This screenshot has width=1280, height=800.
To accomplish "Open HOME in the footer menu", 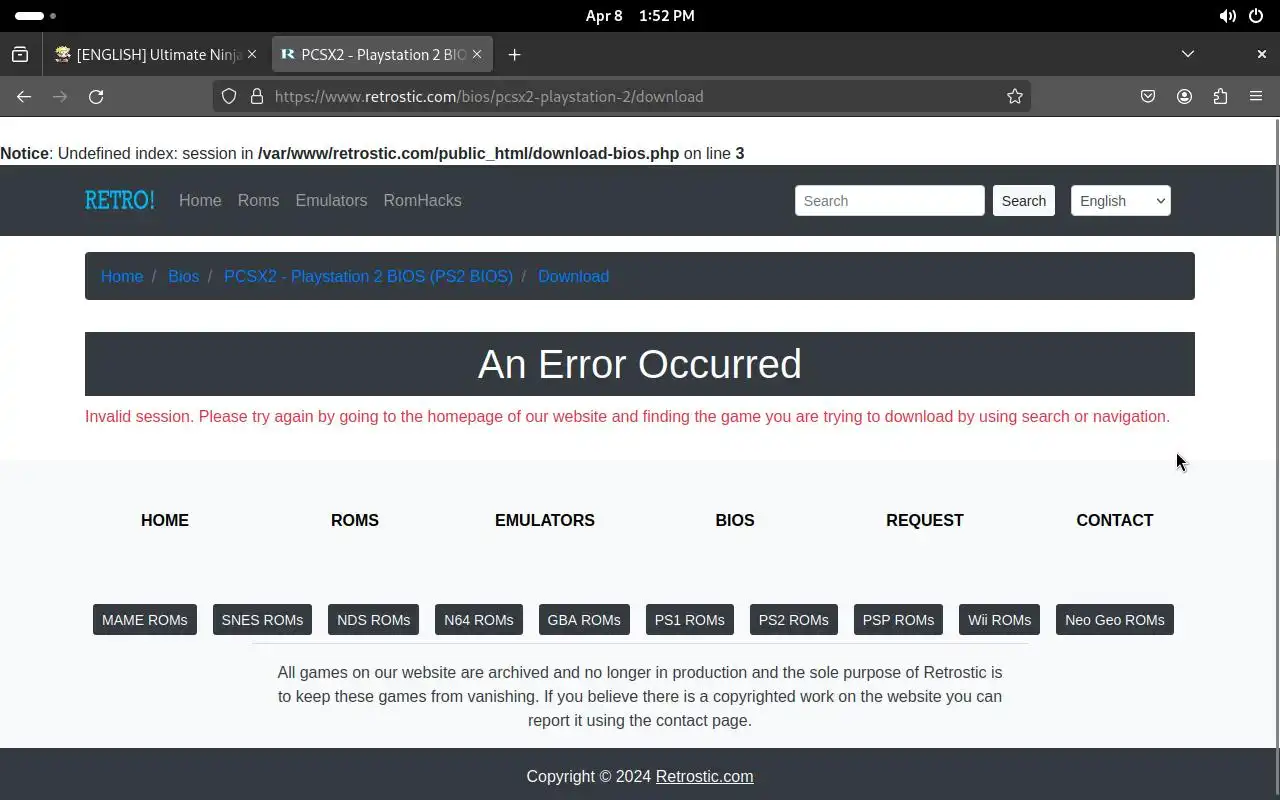I will pos(165,520).
